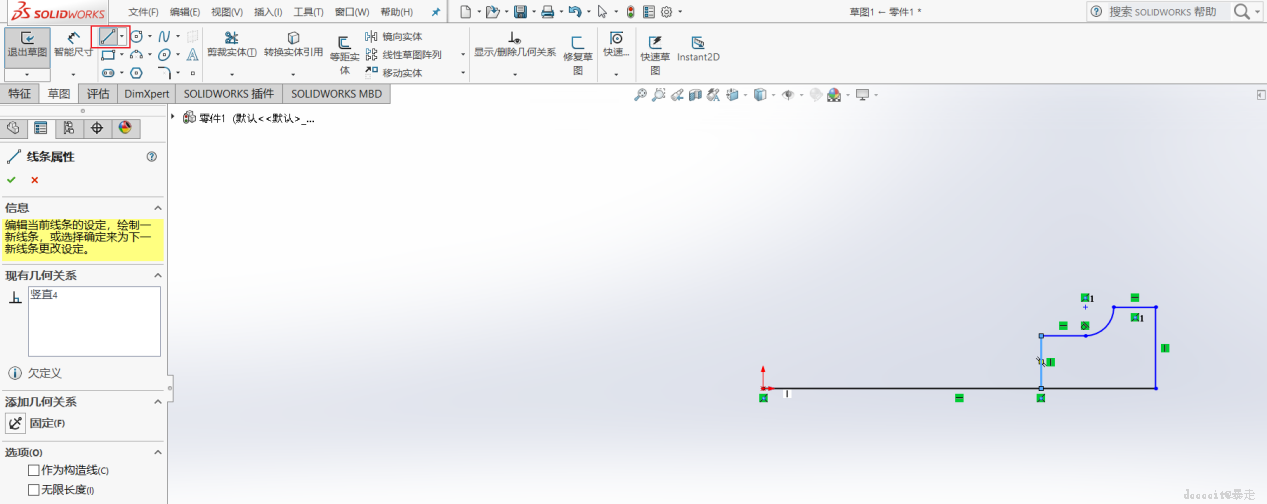Select the Polygon sketch tool

click(x=137, y=73)
